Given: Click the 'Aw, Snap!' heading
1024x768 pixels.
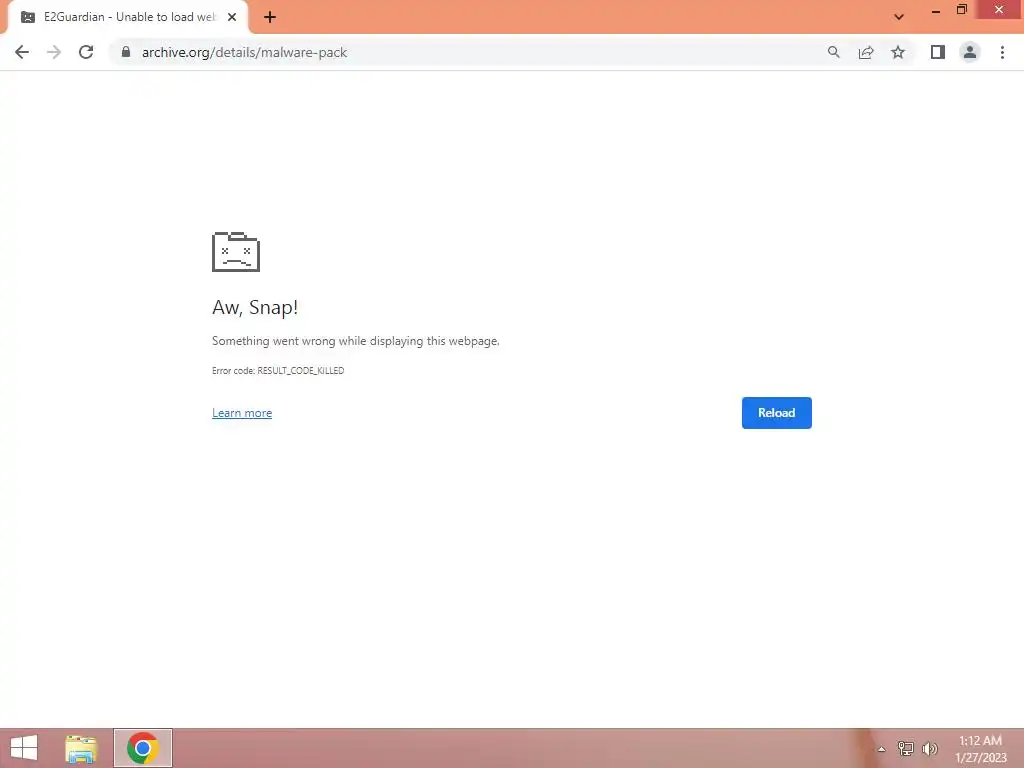Looking at the screenshot, I should [x=255, y=307].
